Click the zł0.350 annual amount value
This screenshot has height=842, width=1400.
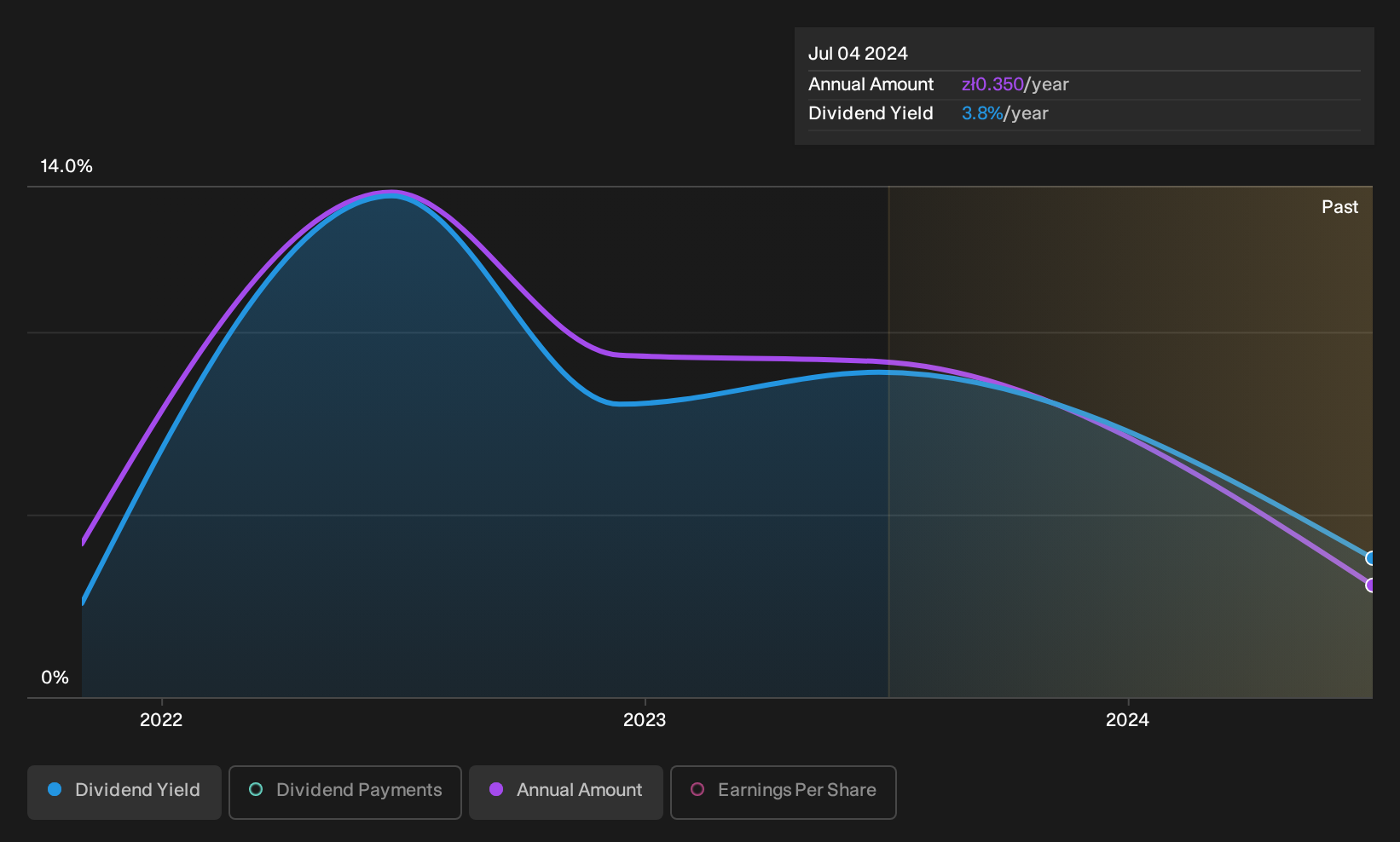point(992,84)
